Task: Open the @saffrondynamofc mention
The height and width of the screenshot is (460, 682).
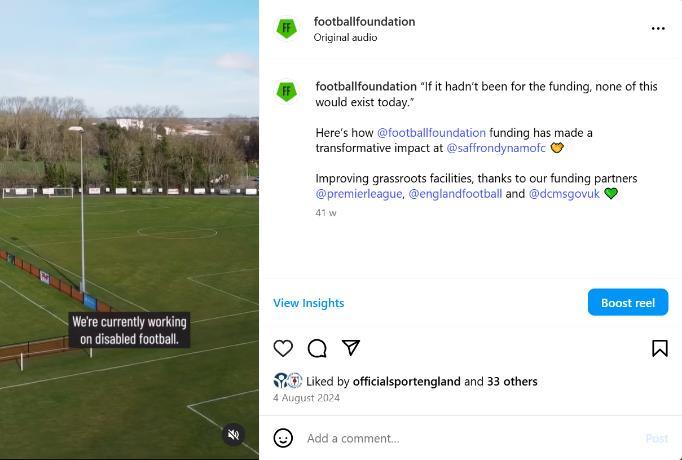Action: [x=496, y=148]
